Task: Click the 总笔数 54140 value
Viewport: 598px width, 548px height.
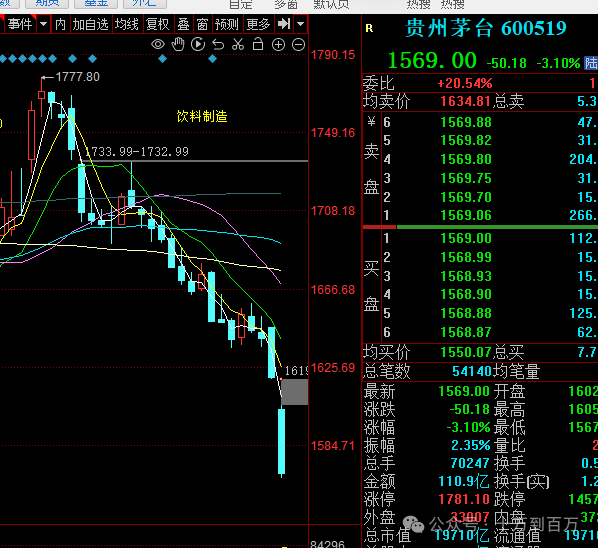Action: pos(471,371)
